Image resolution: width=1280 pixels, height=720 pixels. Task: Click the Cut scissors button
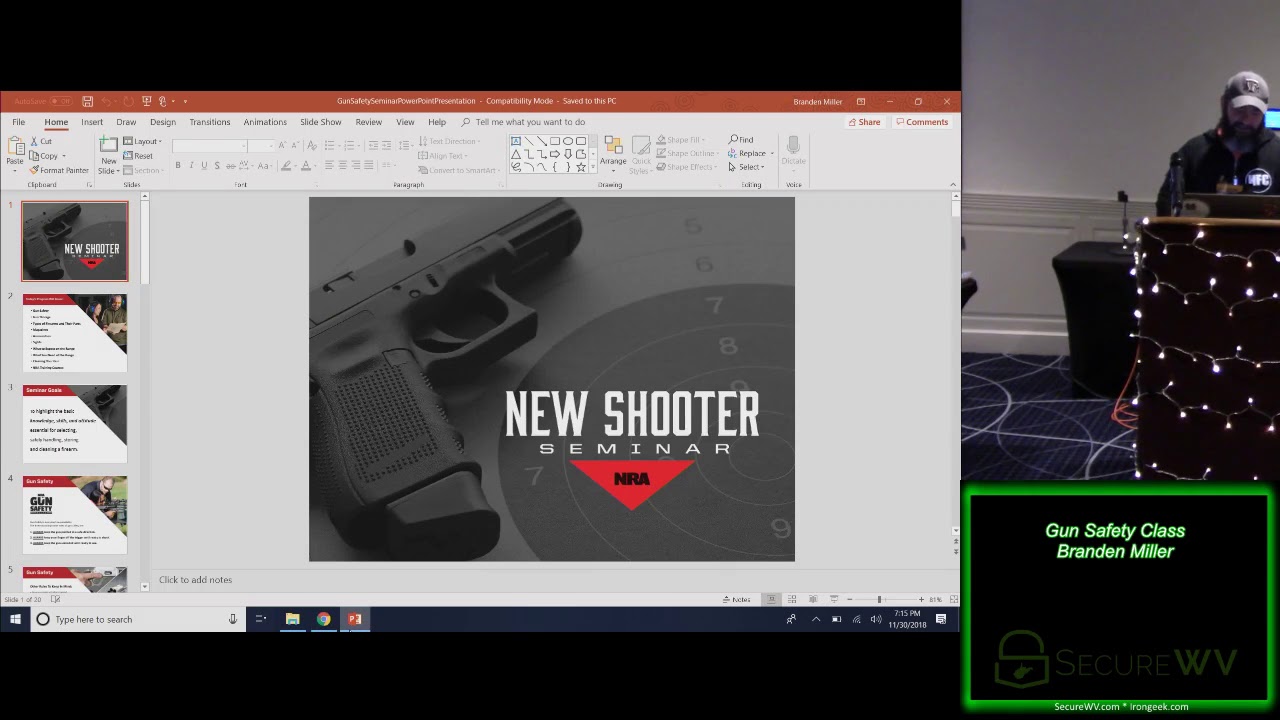(41, 141)
